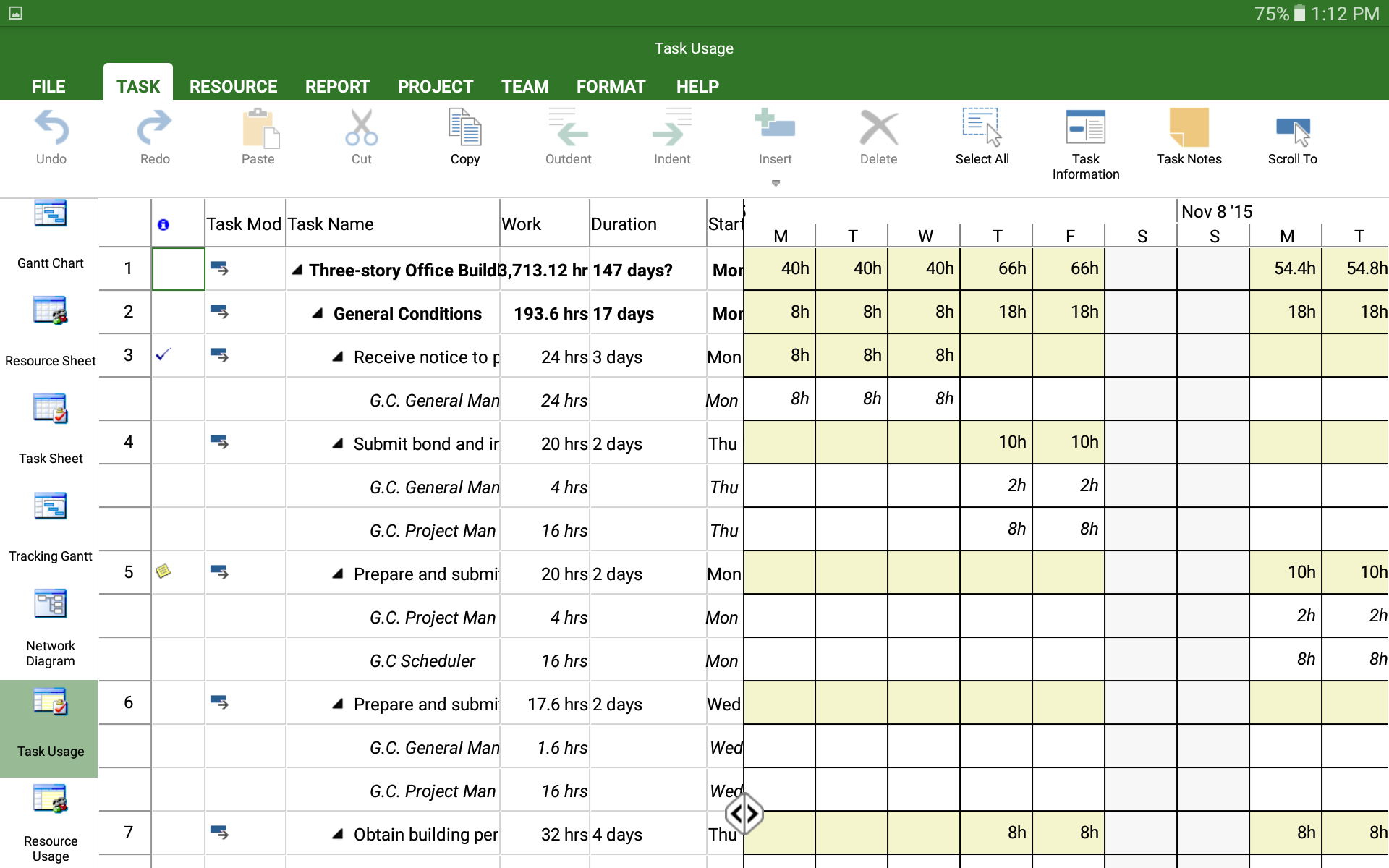Image resolution: width=1389 pixels, height=868 pixels.
Task: Select the empty indicator cell in row 1
Action: point(179,269)
